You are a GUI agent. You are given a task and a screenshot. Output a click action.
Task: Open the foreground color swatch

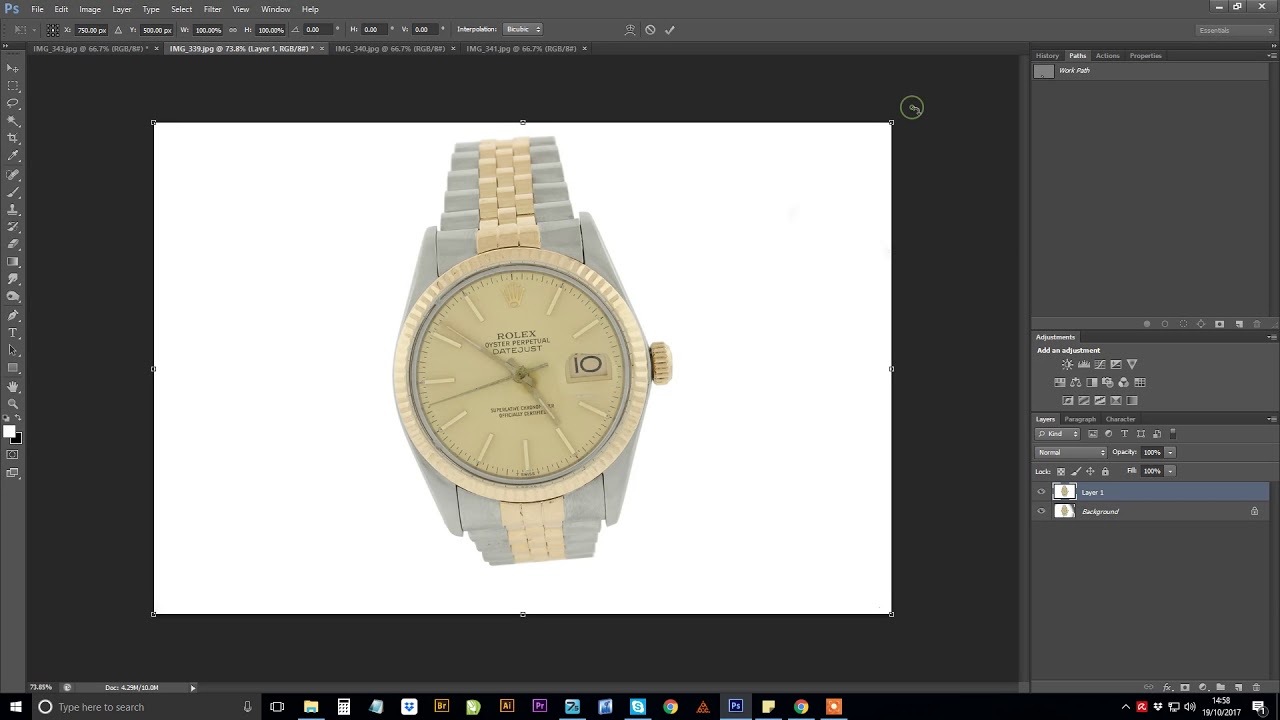[x=9, y=432]
